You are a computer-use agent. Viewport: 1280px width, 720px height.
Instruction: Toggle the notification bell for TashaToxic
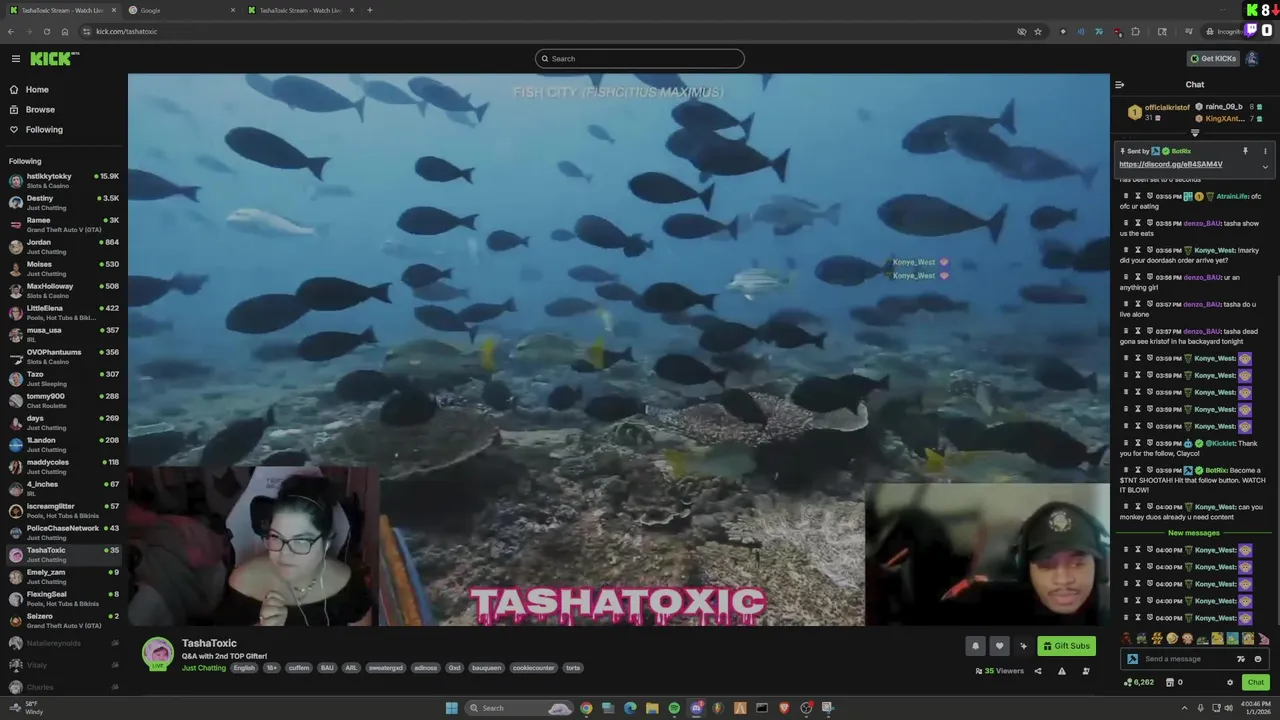pos(975,646)
